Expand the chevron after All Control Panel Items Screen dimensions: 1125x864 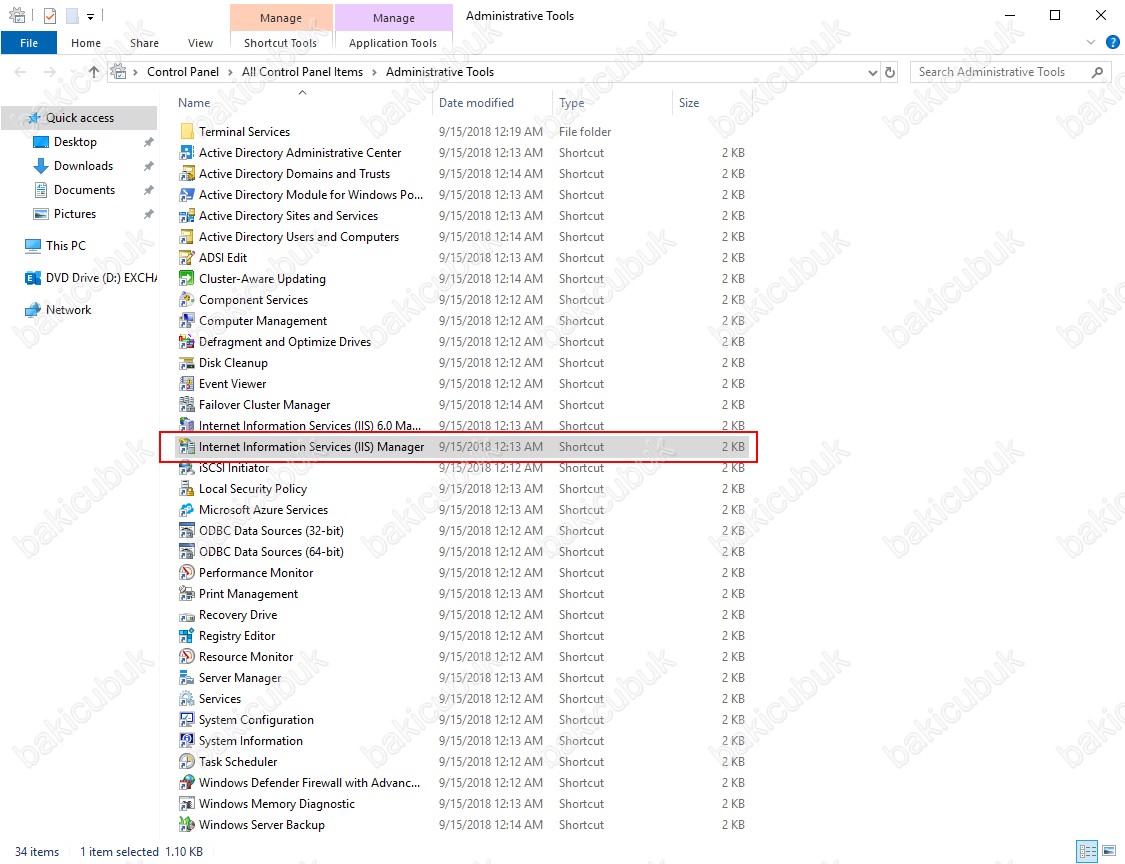pyautogui.click(x=375, y=72)
